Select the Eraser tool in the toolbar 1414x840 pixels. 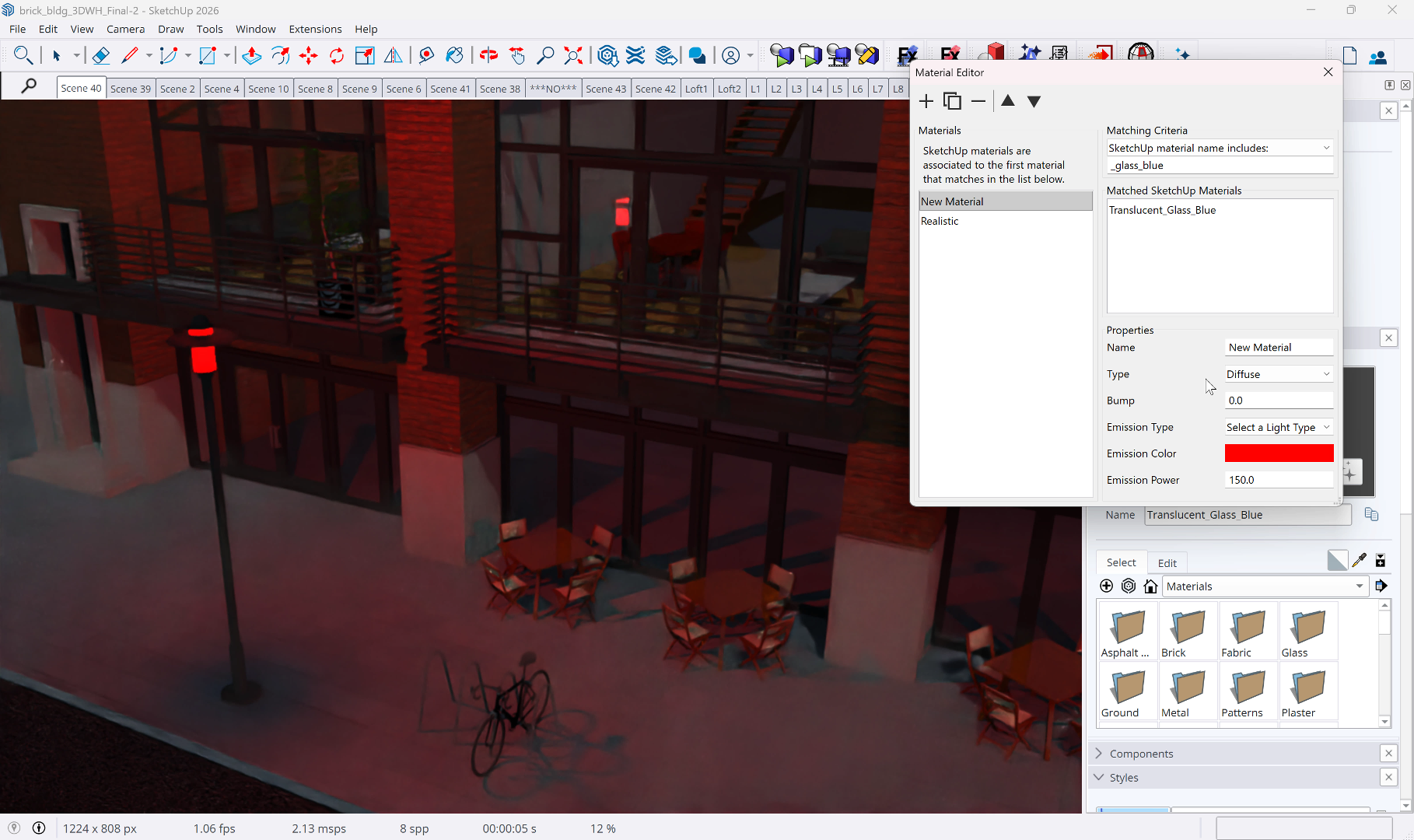pos(100,55)
